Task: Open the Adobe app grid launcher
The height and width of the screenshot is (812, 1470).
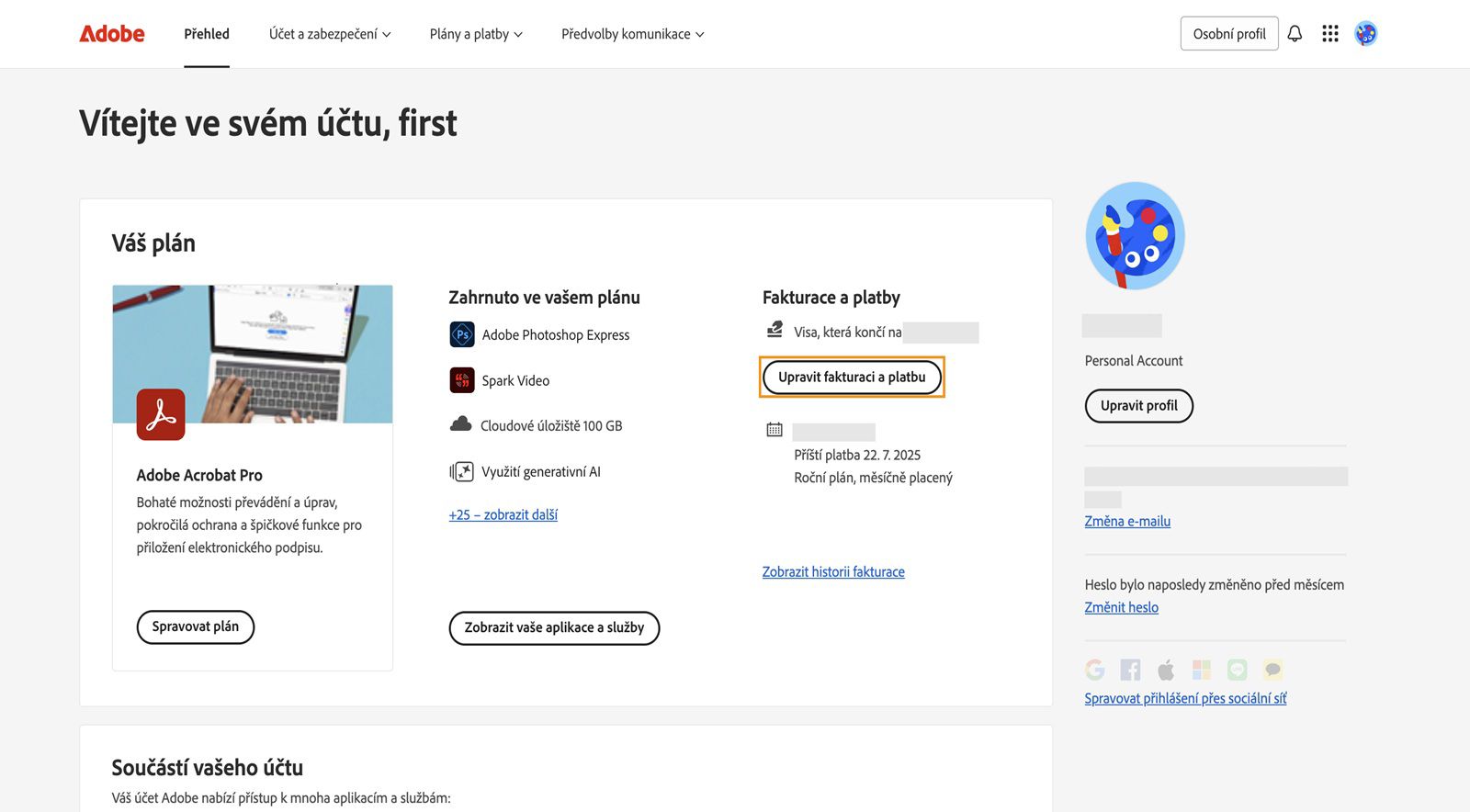Action: (1329, 33)
